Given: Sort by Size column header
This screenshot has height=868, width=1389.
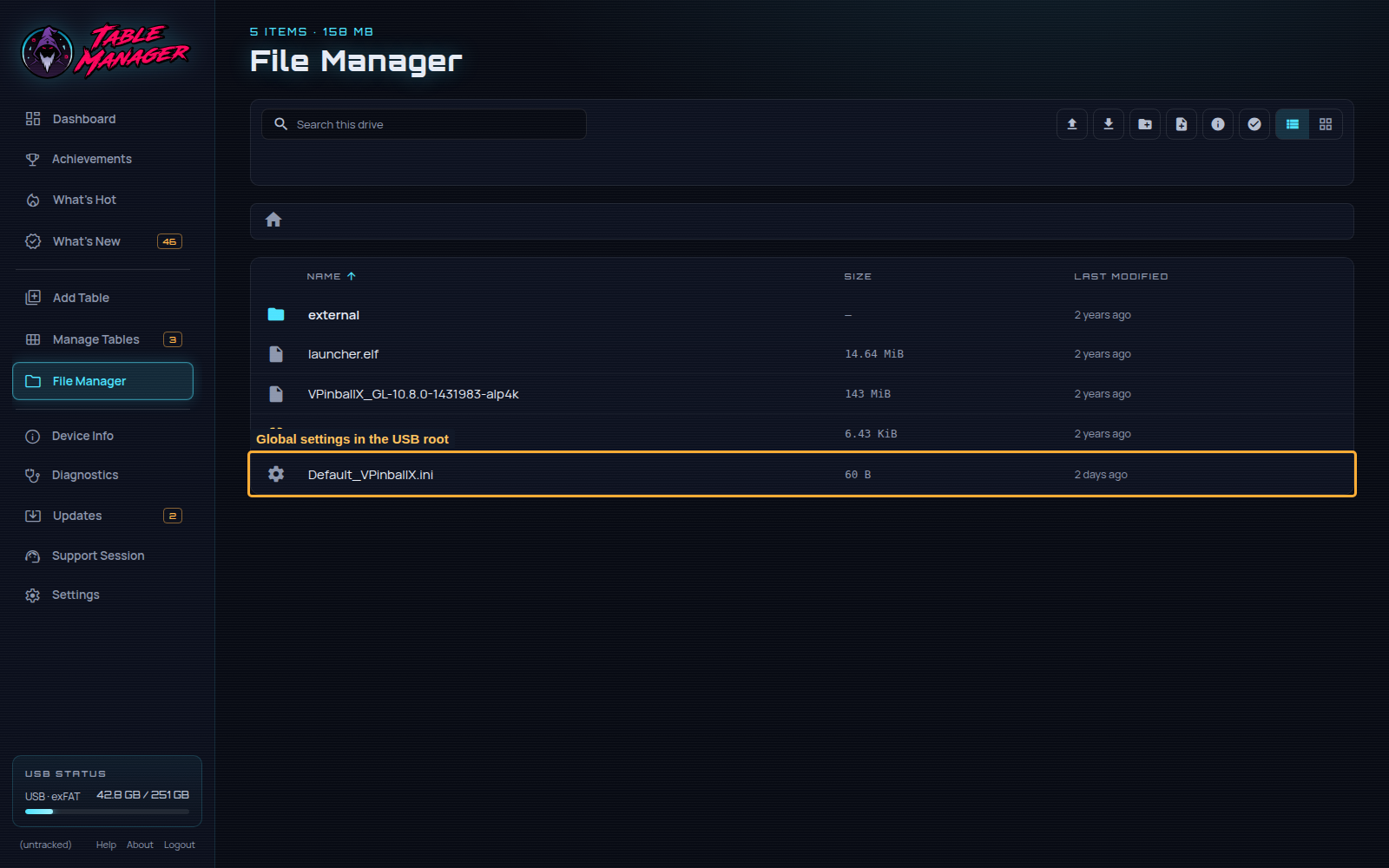Looking at the screenshot, I should click(858, 276).
